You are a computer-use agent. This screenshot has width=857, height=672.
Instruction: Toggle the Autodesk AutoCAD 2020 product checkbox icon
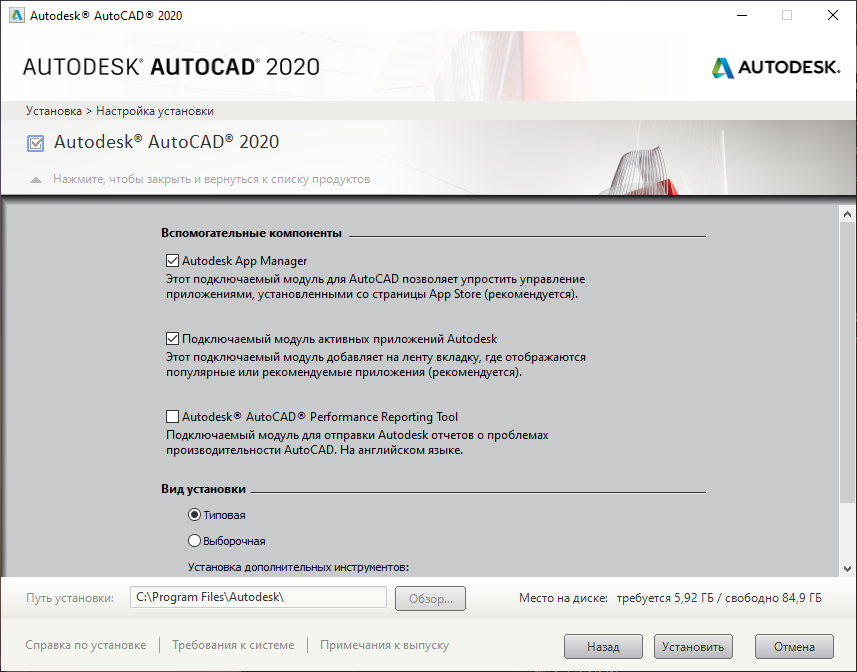point(36,144)
